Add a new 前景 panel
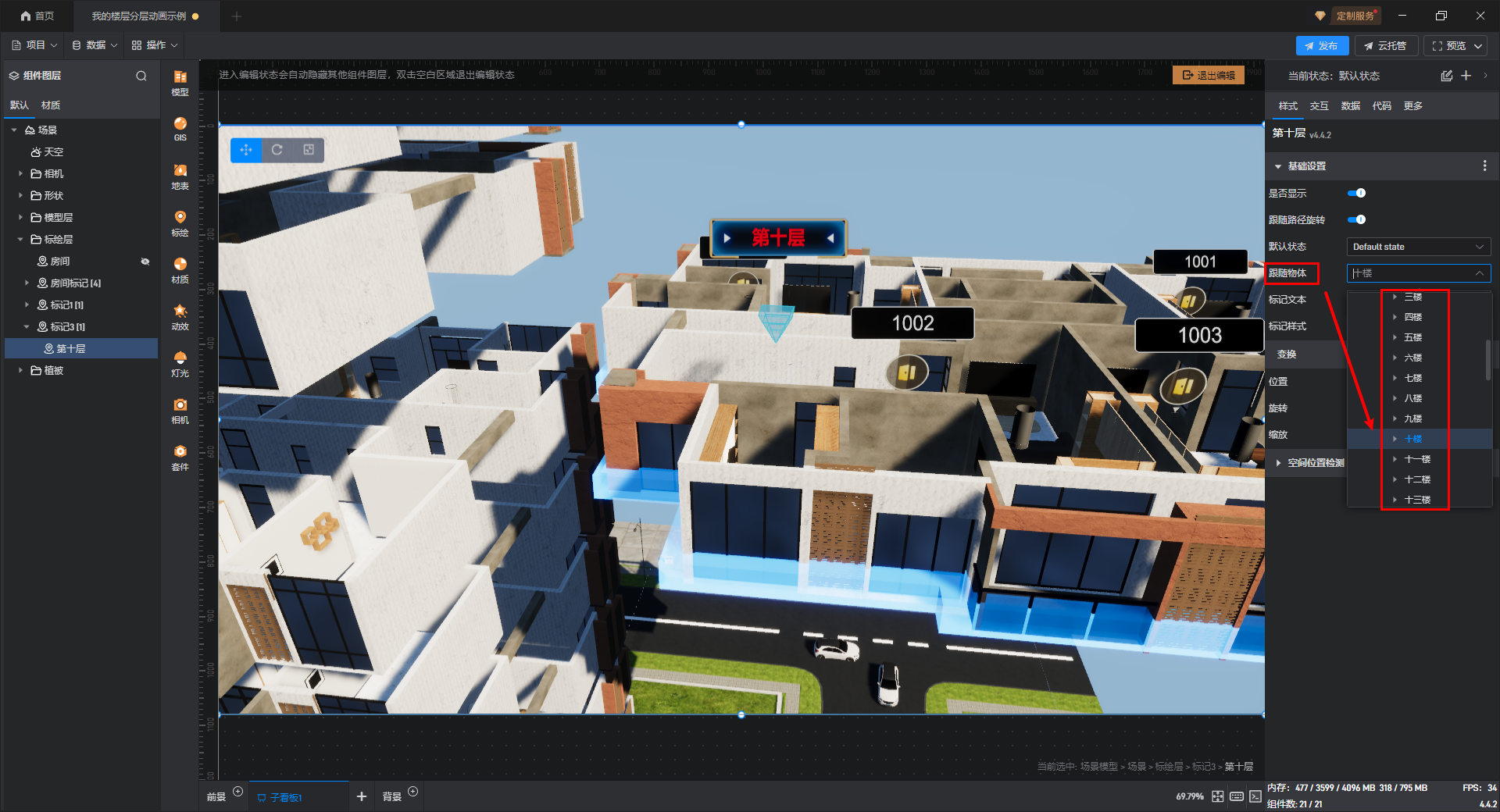 238,792
